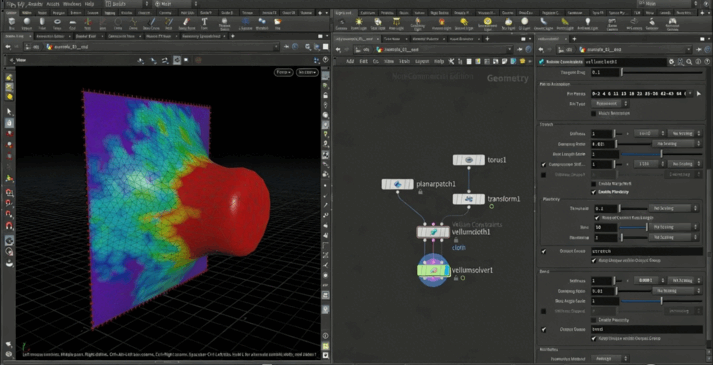Add new tab in network editor pane
The width and height of the screenshot is (713, 365).
(x=487, y=39)
